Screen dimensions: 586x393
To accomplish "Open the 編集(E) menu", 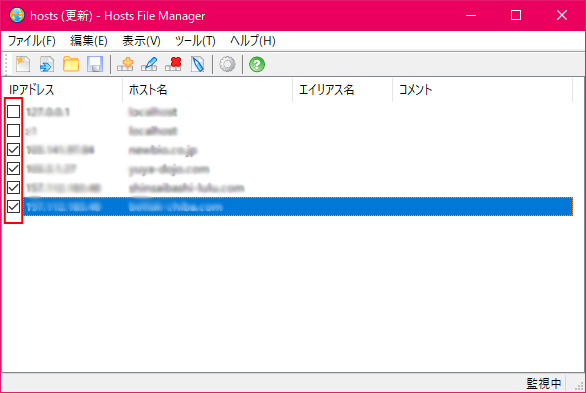I will 89,40.
